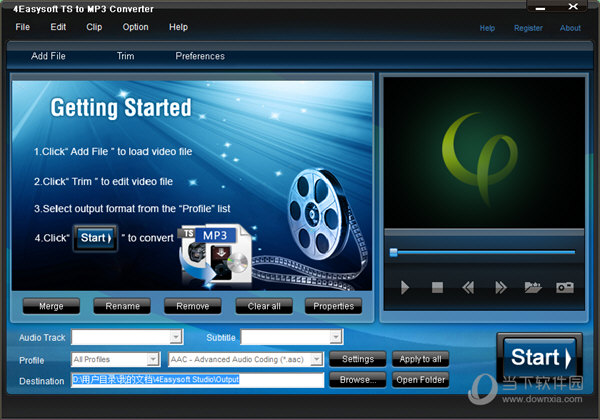This screenshot has width=600, height=420.
Task: Click the Settings button
Action: [358, 359]
